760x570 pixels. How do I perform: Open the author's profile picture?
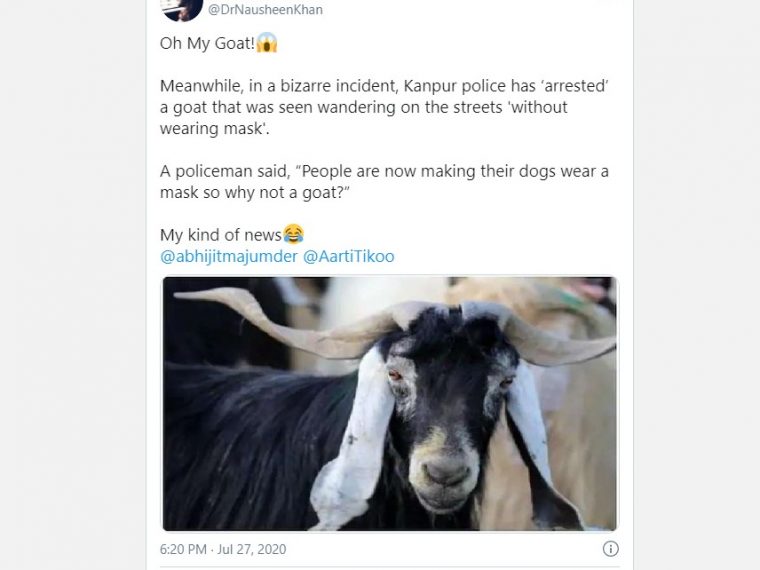pos(182,10)
